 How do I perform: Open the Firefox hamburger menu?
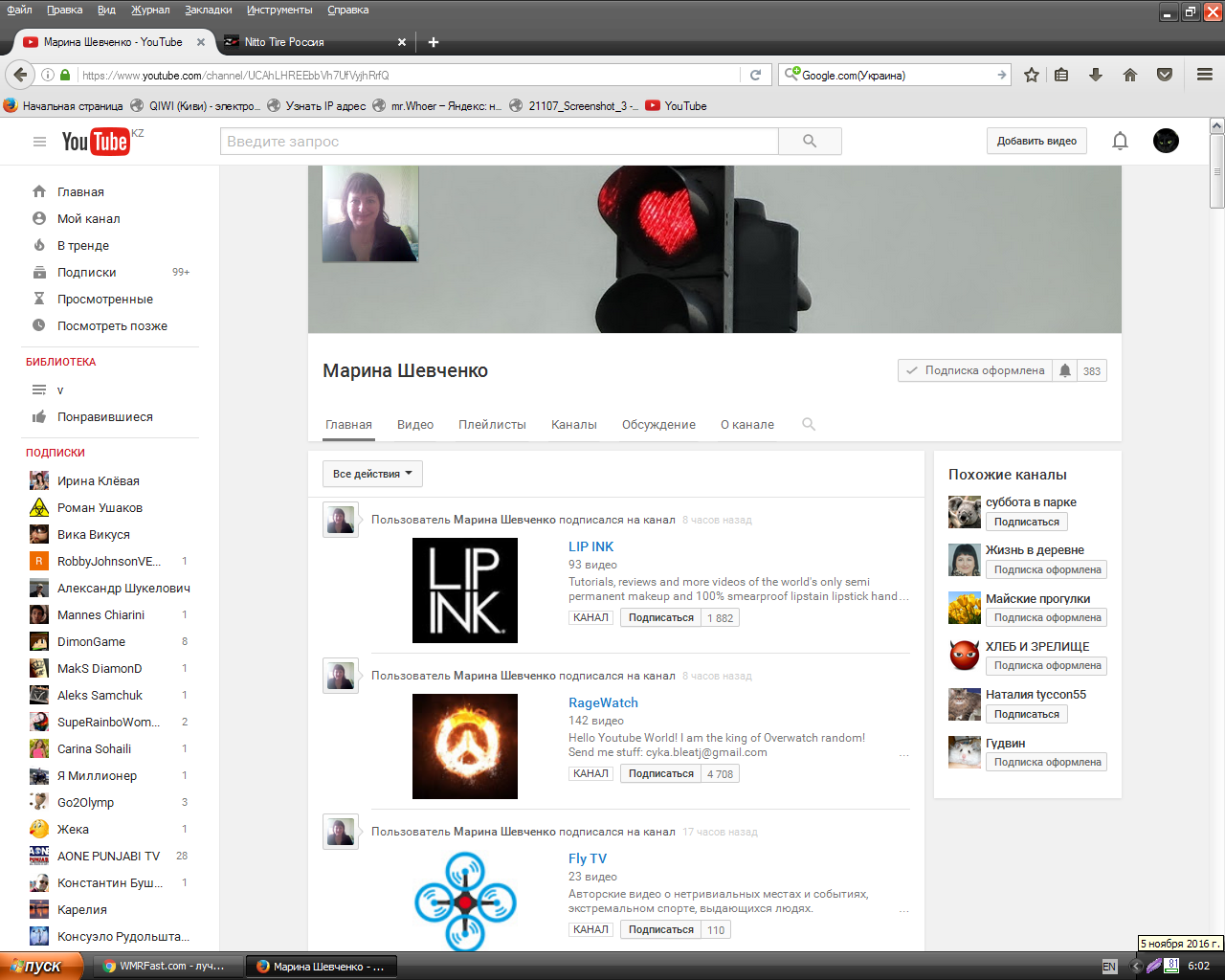(1205, 75)
